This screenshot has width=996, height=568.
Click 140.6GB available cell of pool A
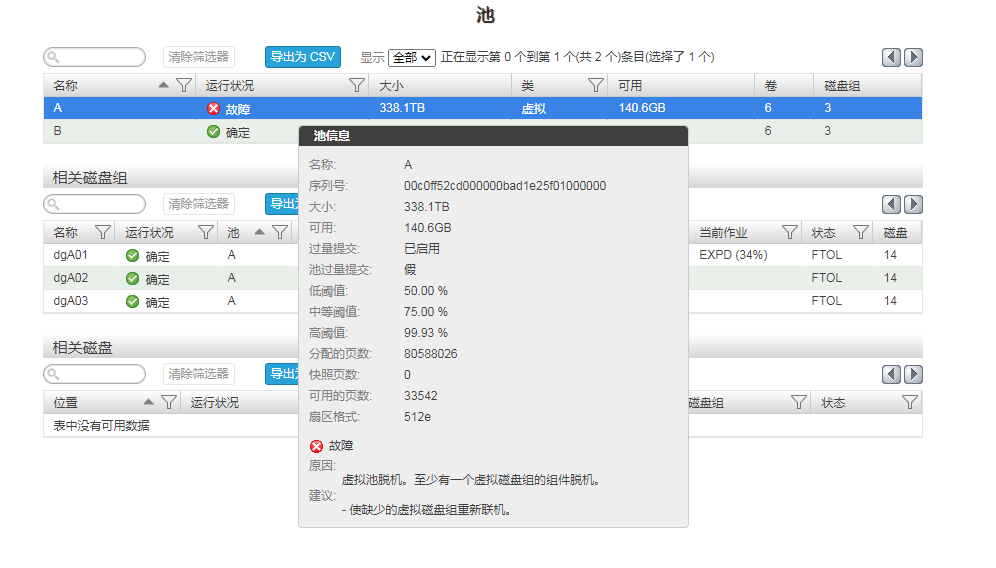642,108
